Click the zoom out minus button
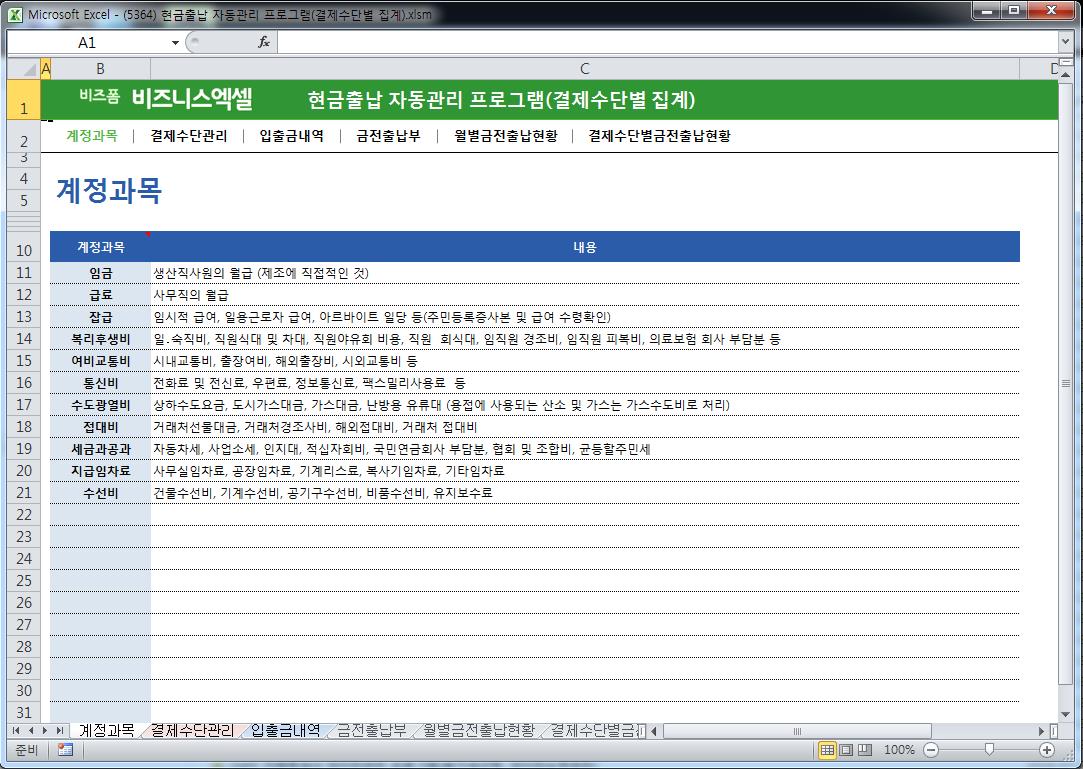Screen dimensions: 1083x769 point(931,750)
